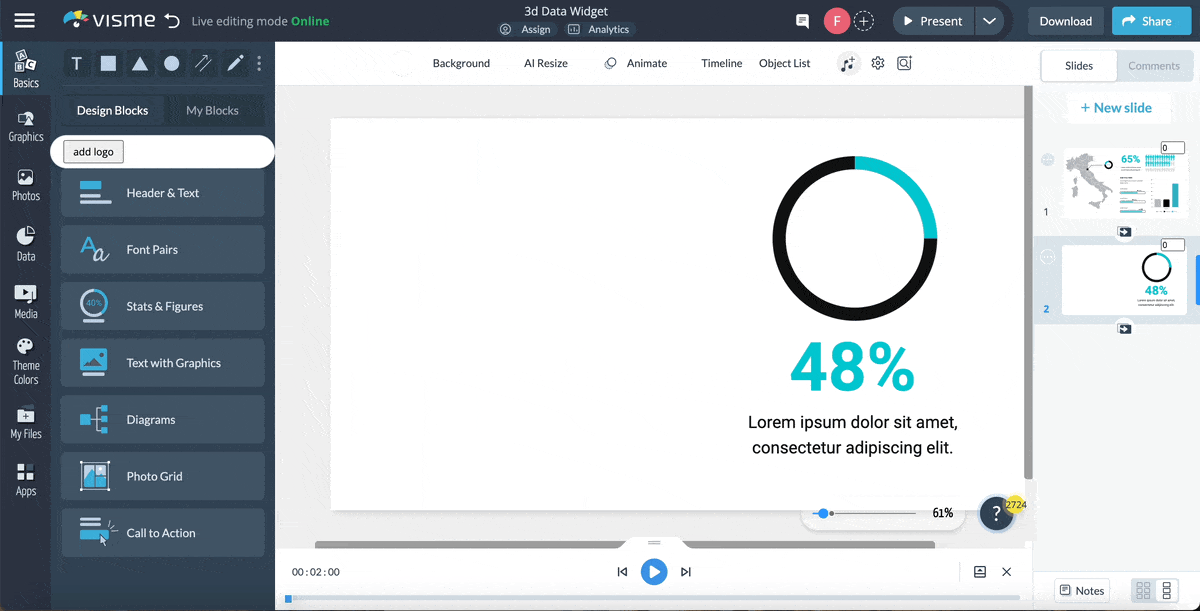Open the main hamburger menu
The height and width of the screenshot is (611, 1200).
point(25,20)
